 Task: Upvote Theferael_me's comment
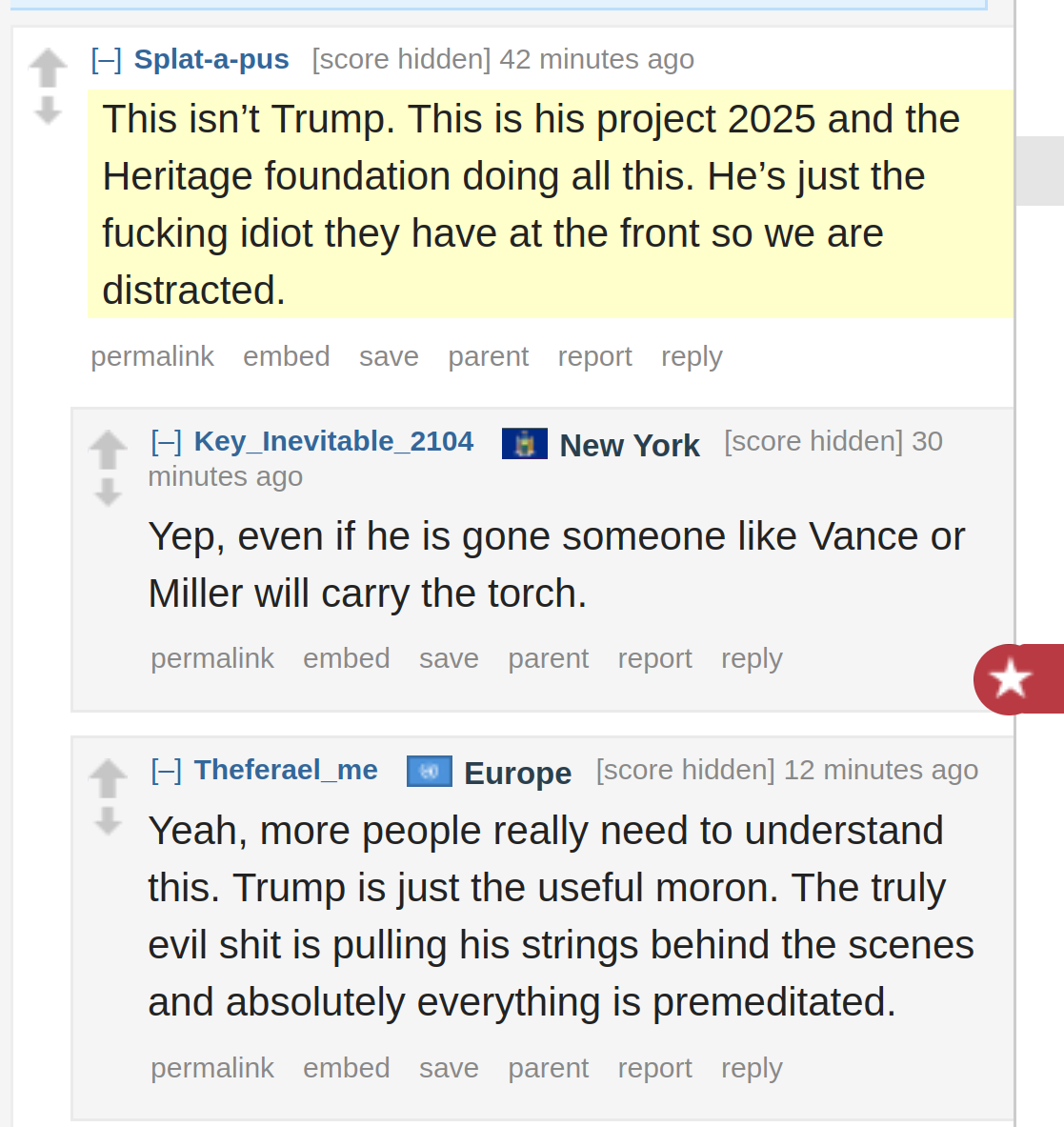108,778
